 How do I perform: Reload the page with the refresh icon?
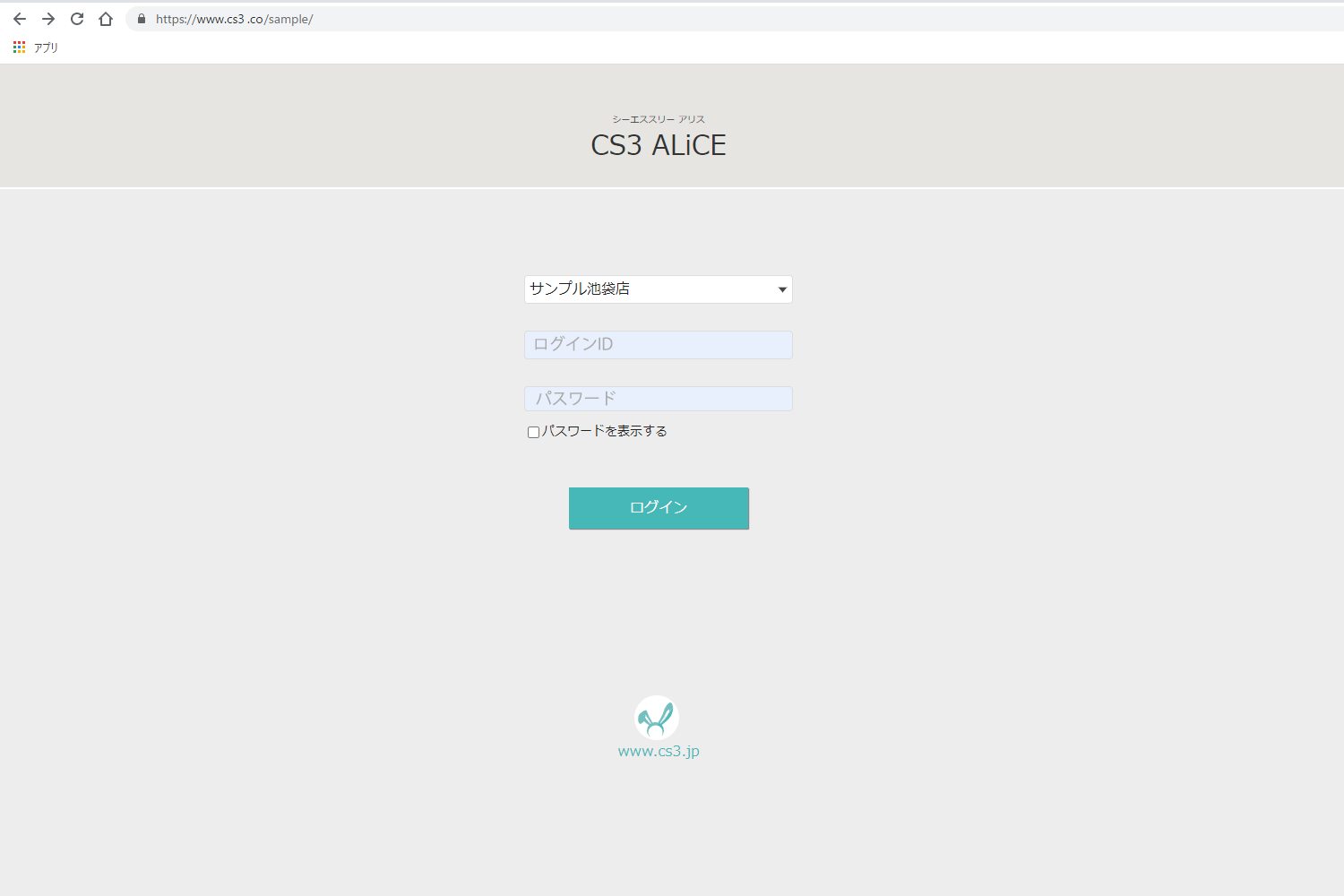pyautogui.click(x=77, y=19)
